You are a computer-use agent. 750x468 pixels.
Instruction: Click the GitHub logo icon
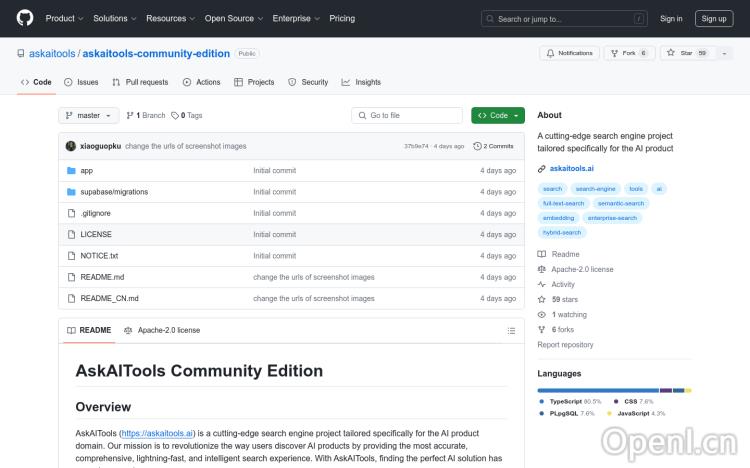(x=25, y=18)
